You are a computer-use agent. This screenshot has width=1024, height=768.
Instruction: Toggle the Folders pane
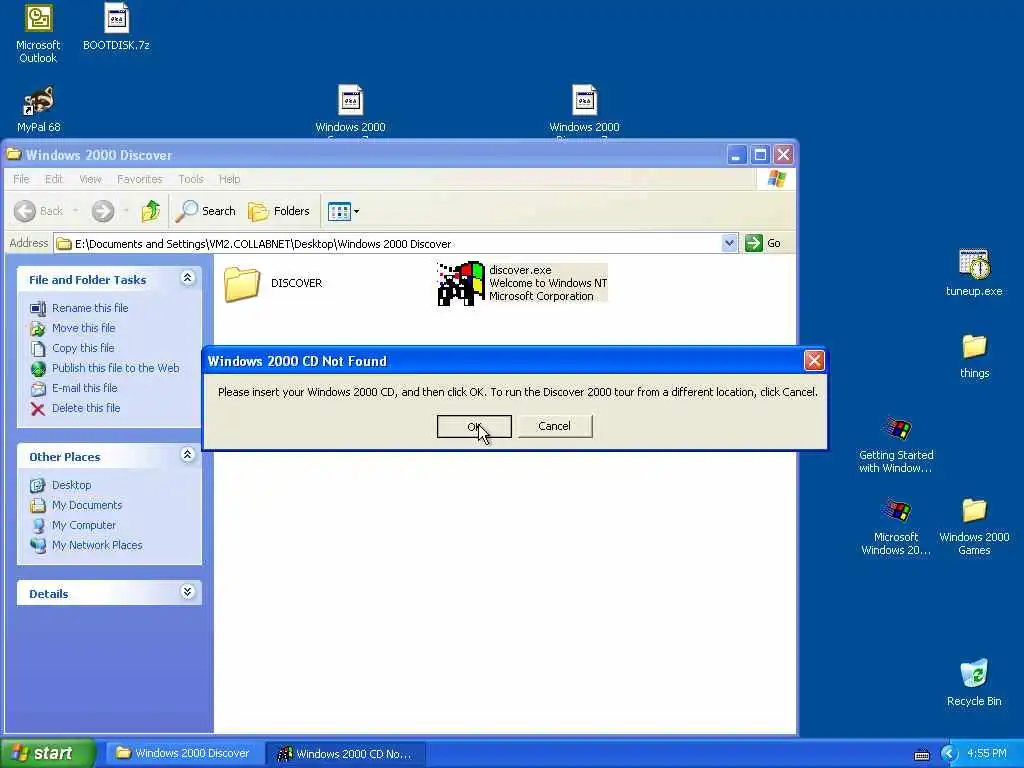[279, 211]
